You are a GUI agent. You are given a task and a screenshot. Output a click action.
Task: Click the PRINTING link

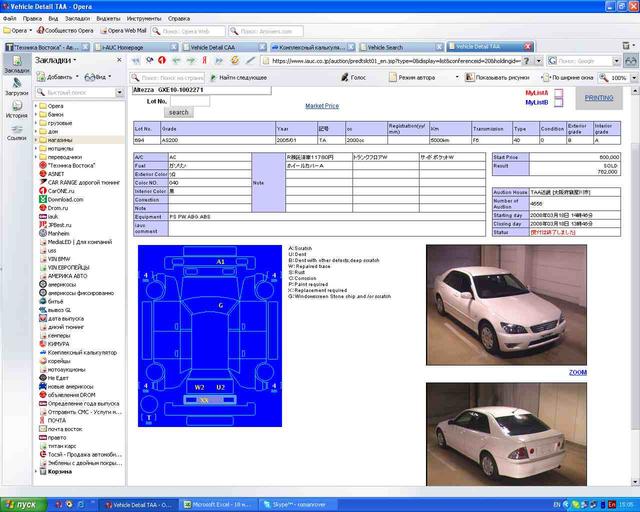click(x=599, y=98)
